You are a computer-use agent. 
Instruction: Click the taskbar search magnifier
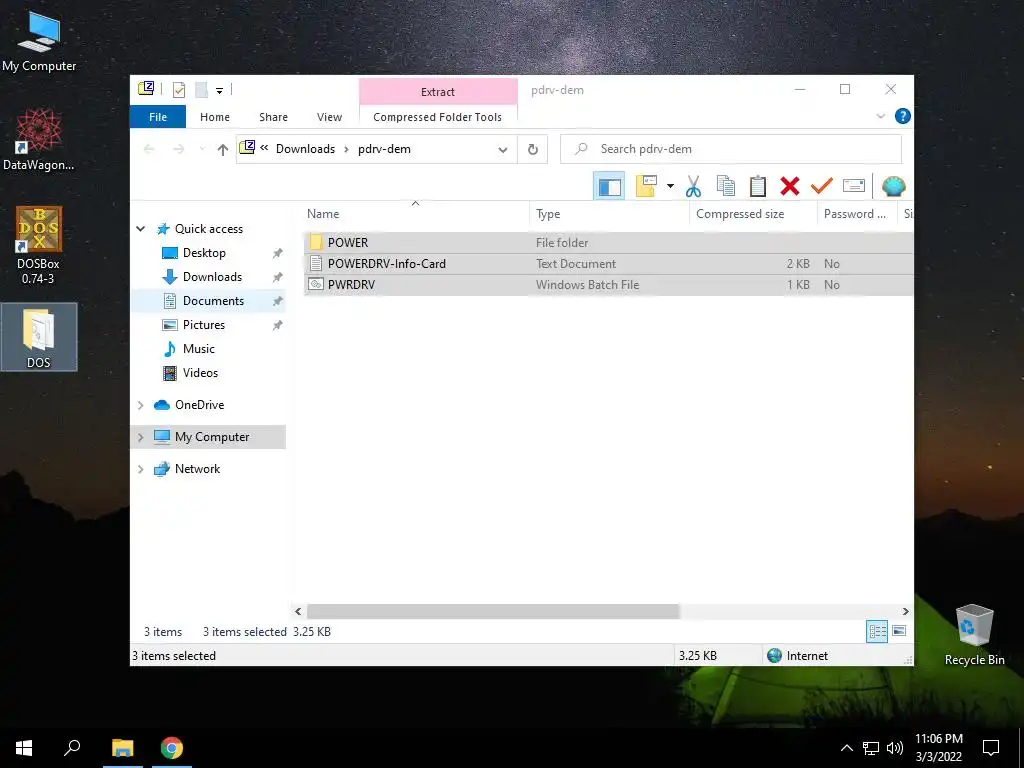click(x=72, y=748)
